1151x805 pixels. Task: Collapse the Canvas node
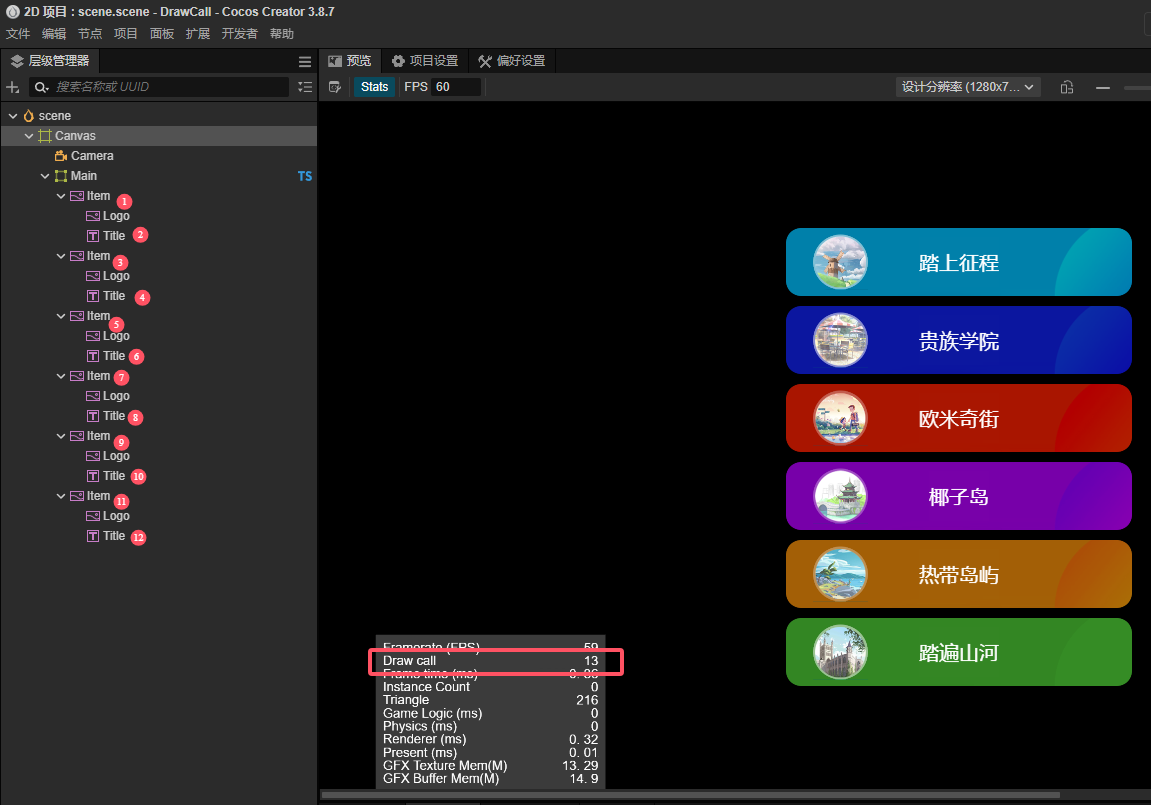tap(29, 136)
